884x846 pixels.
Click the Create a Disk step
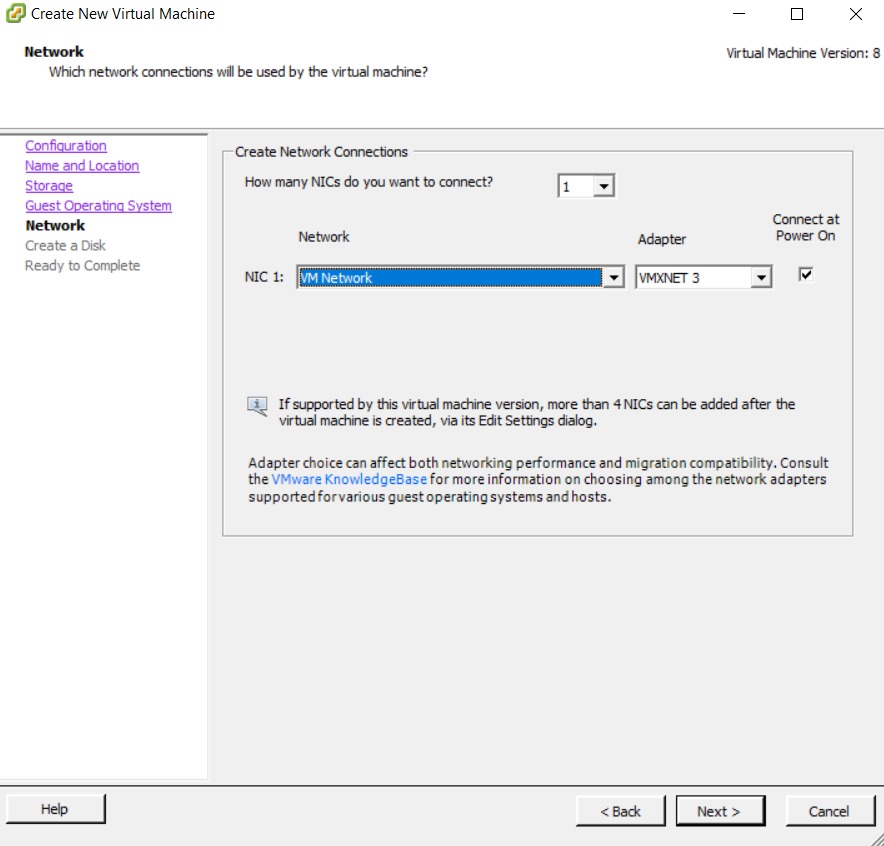click(x=65, y=246)
